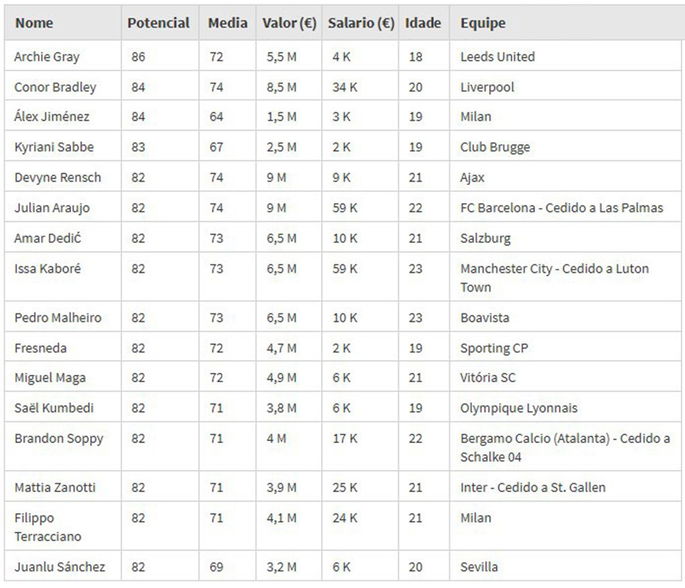The height and width of the screenshot is (588, 685).
Task: Click the Devyne Rensch name cell
Action: click(x=57, y=177)
